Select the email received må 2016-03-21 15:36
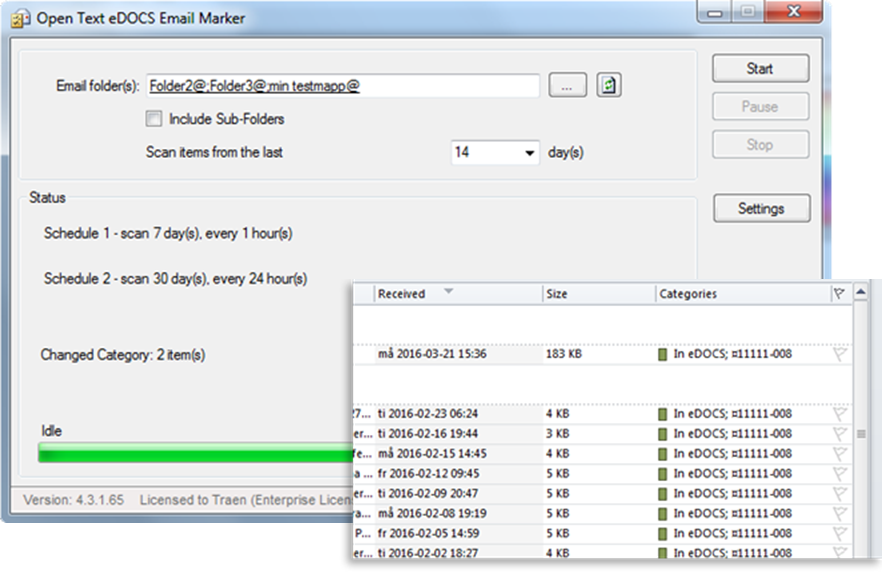Viewport: 882px width, 577px height. pyautogui.click(x=602, y=354)
